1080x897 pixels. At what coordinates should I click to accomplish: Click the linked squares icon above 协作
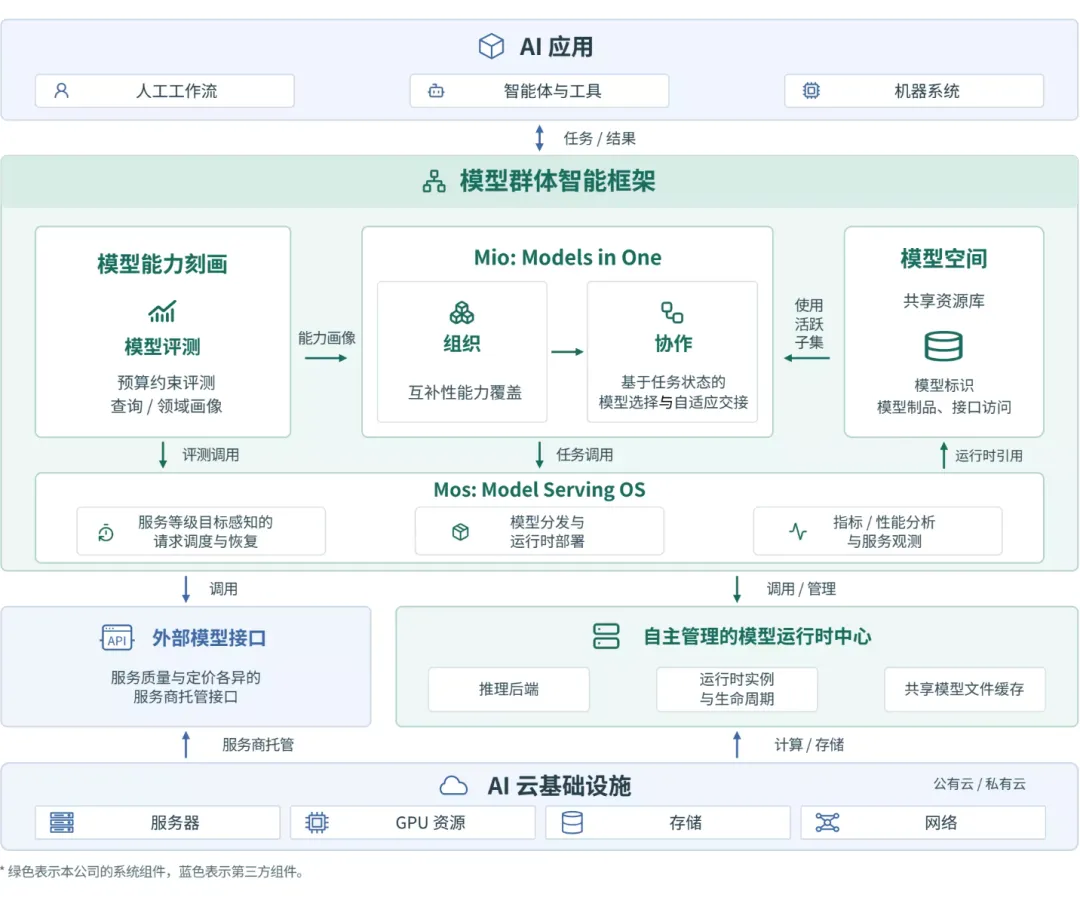point(672,312)
